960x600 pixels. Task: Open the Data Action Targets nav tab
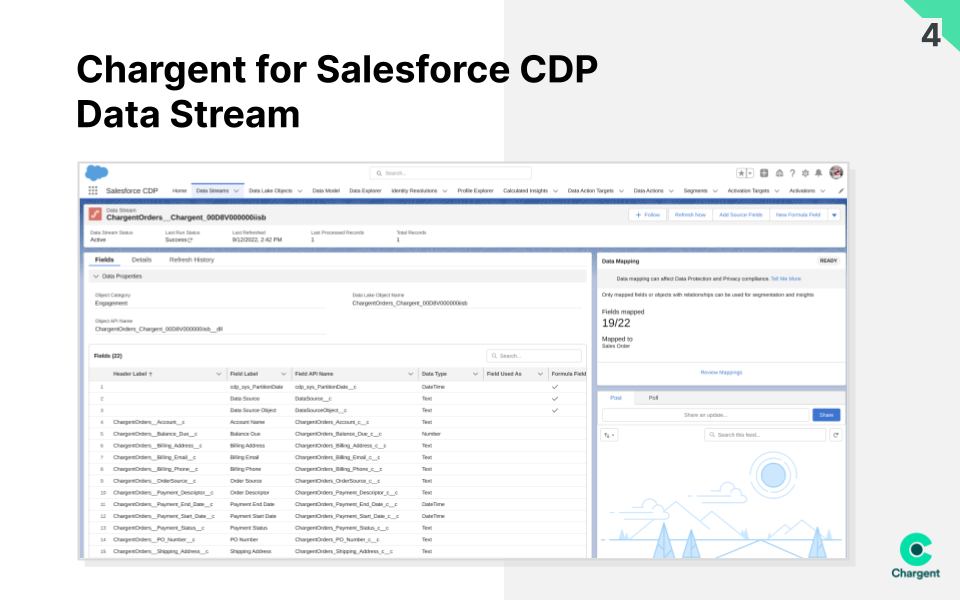[590, 191]
